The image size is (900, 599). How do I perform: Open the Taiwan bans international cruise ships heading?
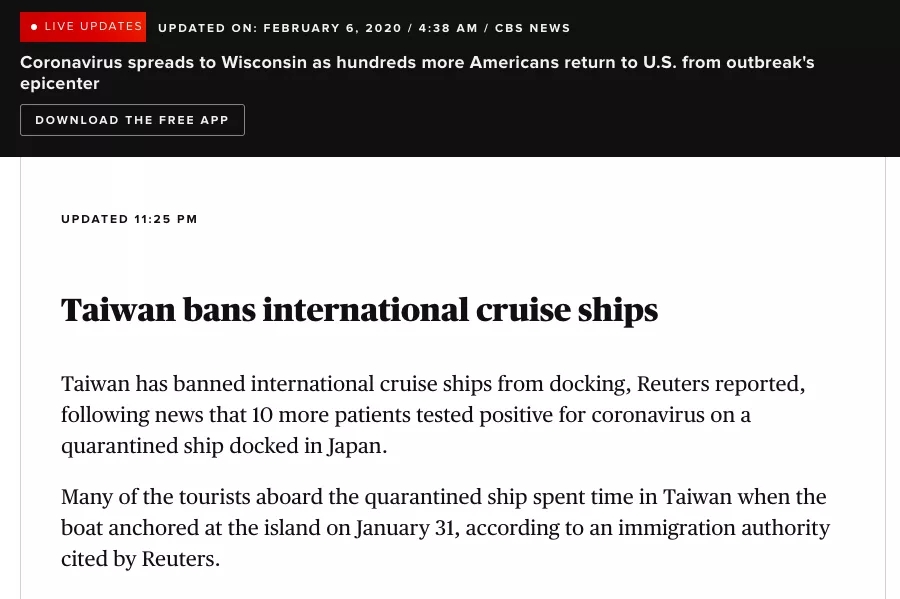(x=359, y=310)
